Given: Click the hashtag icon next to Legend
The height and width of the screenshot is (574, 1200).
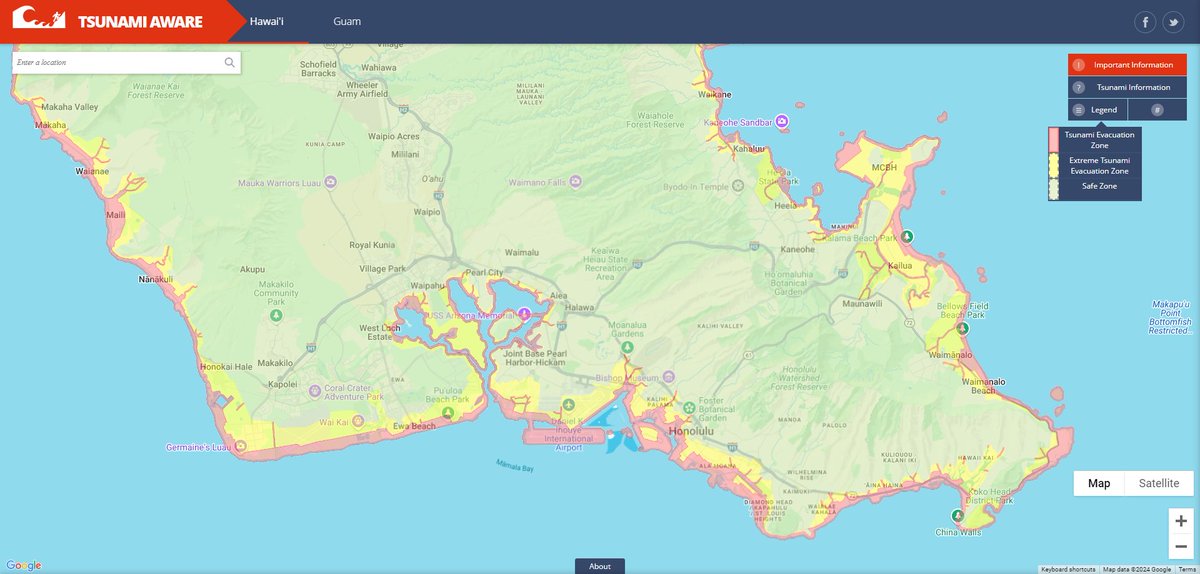Looking at the screenshot, I should click(1157, 110).
